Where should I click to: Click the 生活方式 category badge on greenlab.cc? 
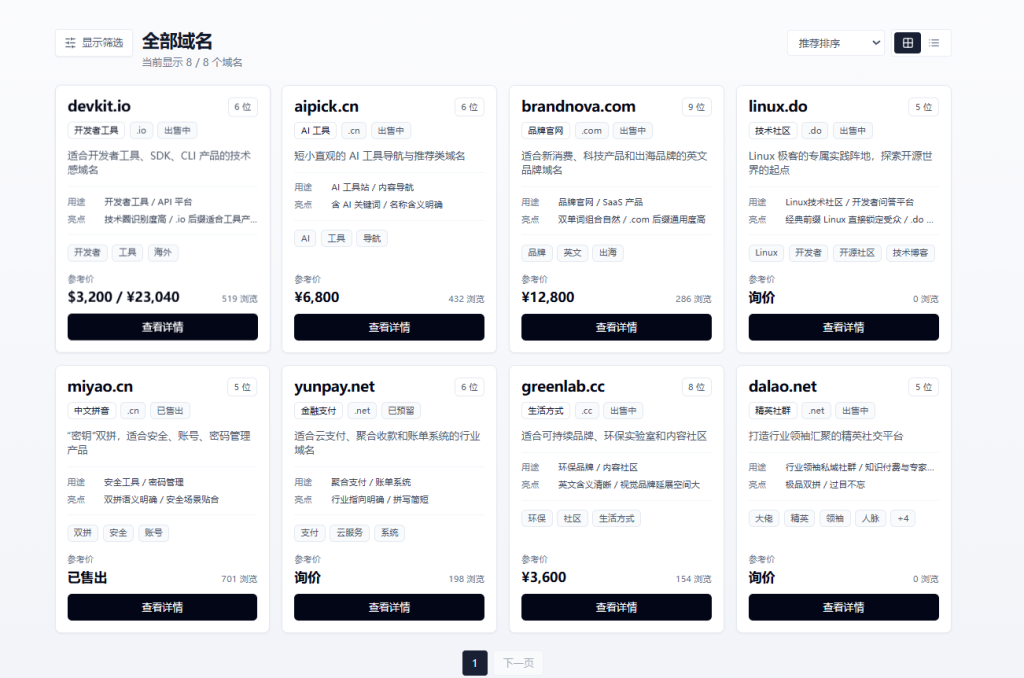pos(545,411)
